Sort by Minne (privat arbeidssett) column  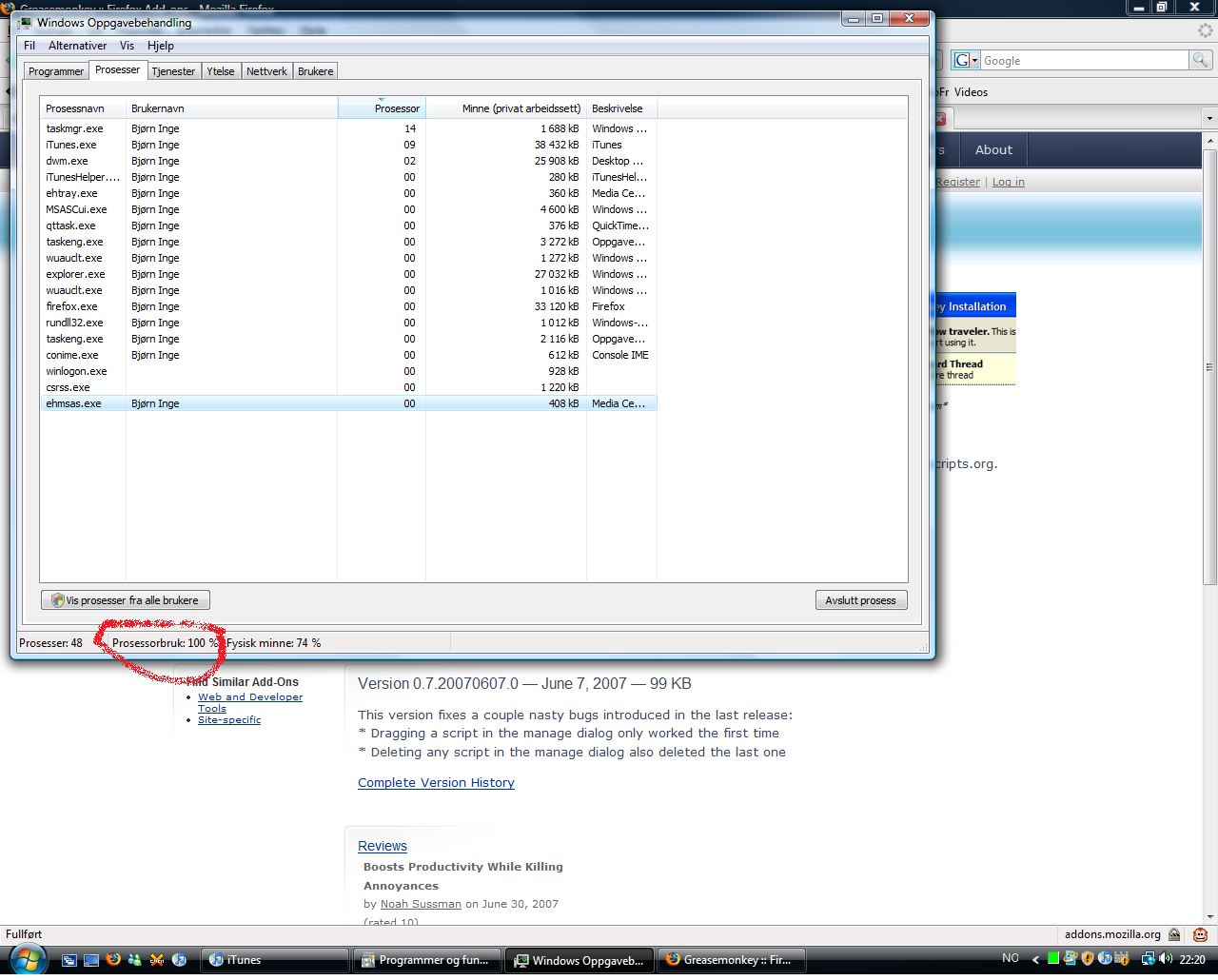(x=505, y=108)
